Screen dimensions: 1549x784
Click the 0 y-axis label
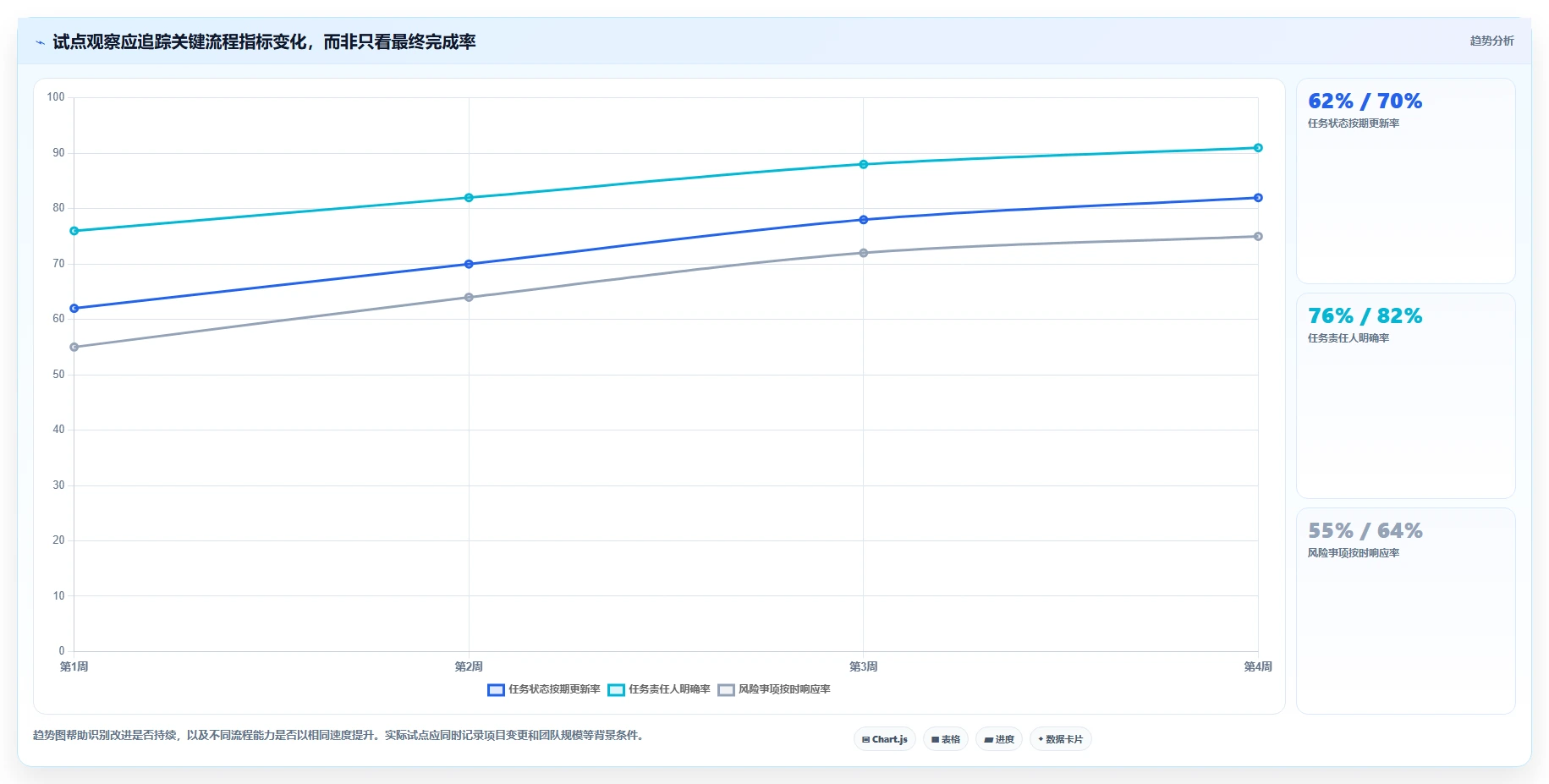click(x=62, y=651)
